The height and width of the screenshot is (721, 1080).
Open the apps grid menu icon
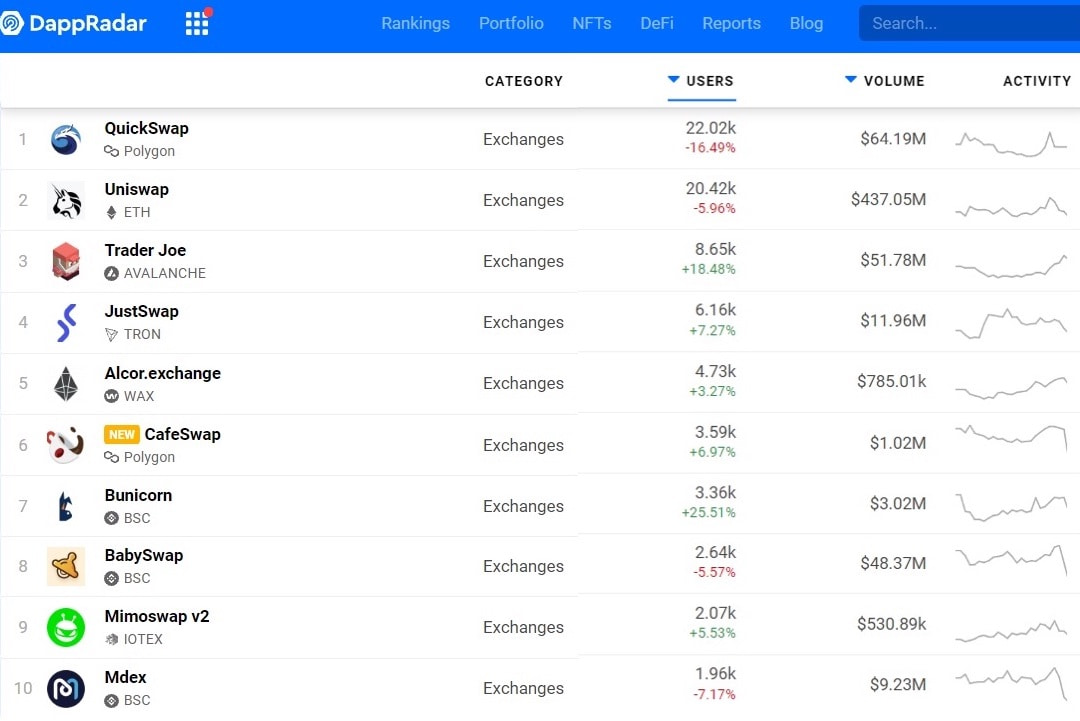197,23
